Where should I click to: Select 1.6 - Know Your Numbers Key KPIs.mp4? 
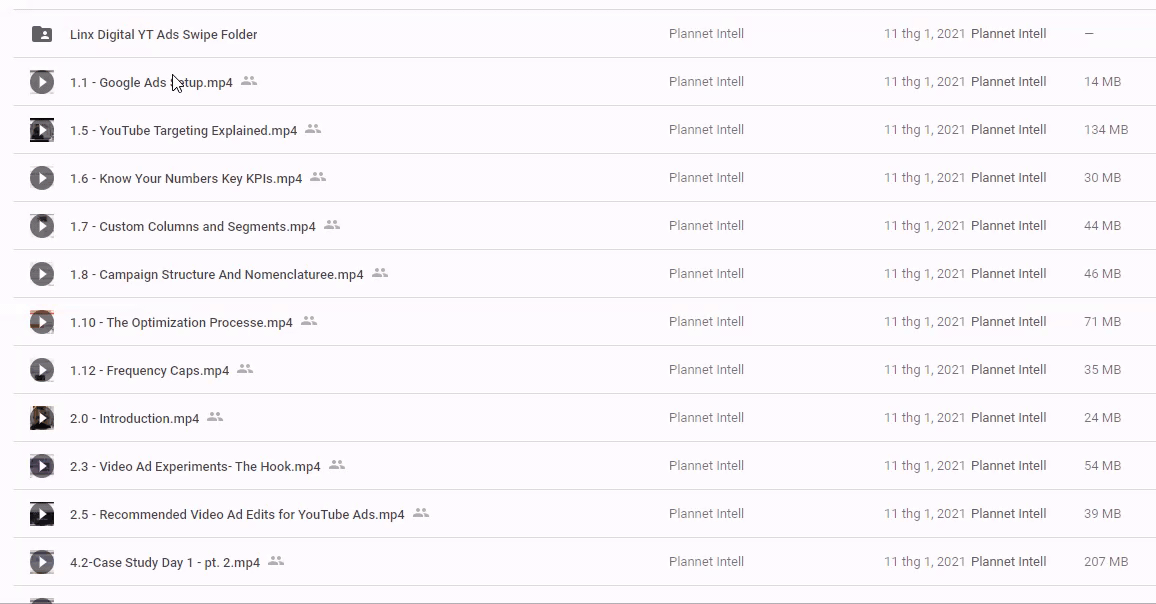point(186,179)
